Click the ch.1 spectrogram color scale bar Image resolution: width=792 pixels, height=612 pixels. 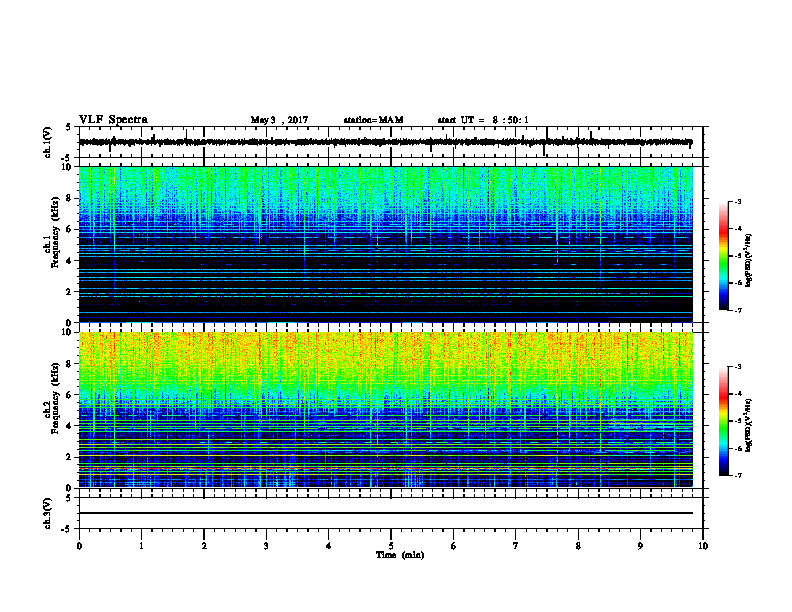[x=723, y=256]
